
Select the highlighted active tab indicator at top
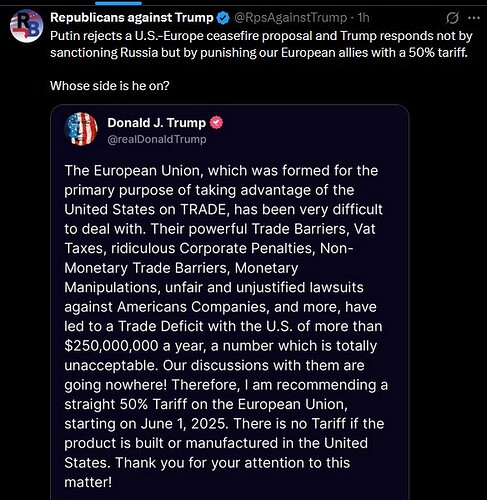(x=118, y=3)
